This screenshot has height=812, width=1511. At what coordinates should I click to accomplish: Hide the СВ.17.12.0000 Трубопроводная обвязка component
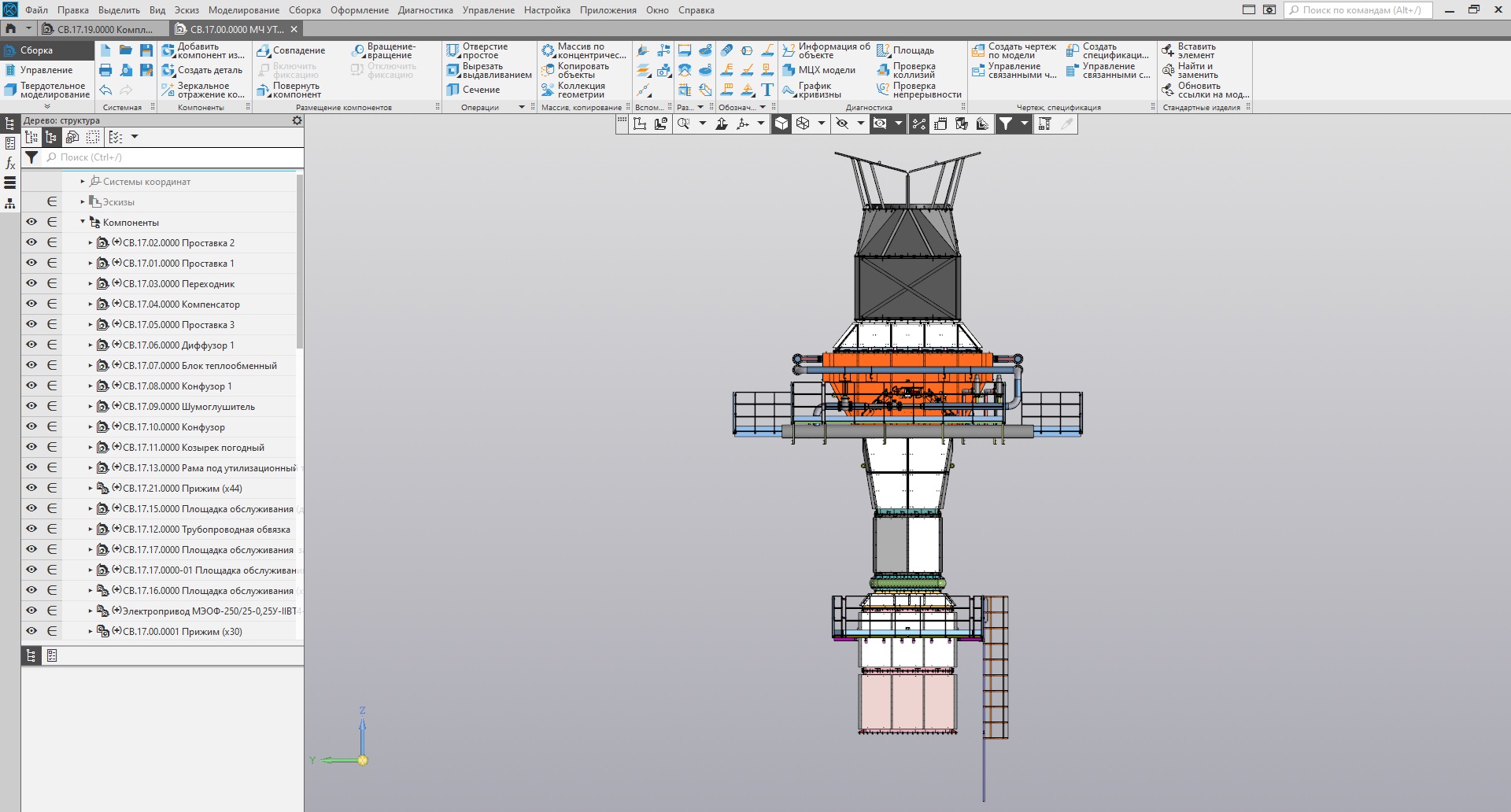point(31,529)
